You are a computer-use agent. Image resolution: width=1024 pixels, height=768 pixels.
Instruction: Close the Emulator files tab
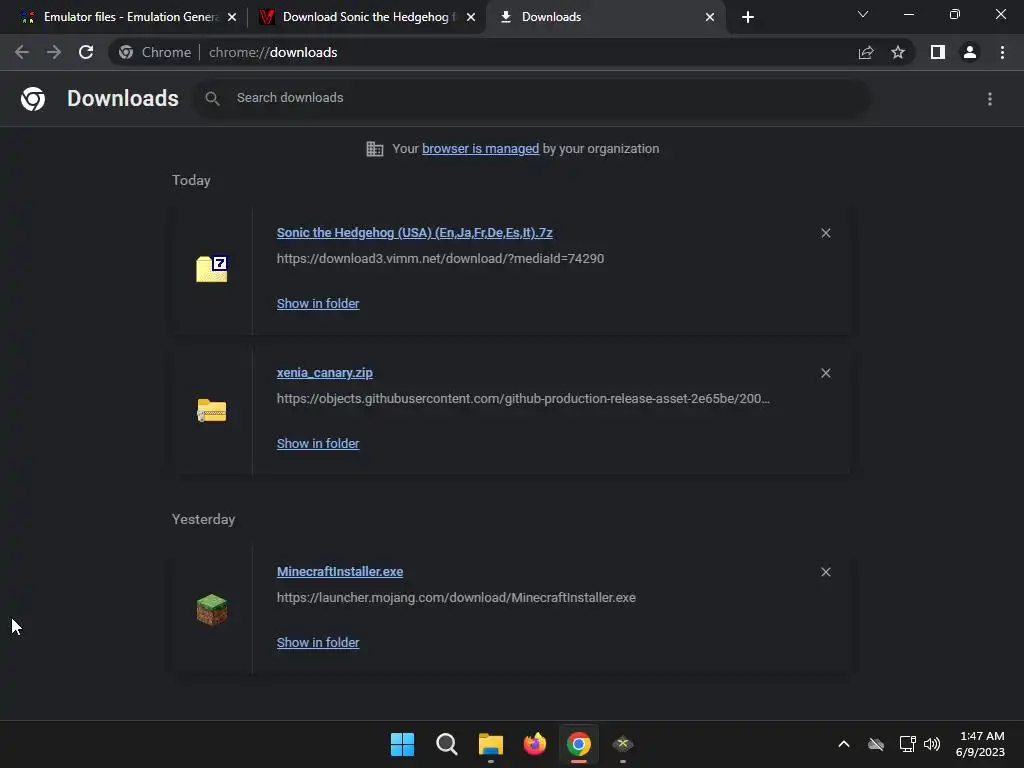[232, 17]
